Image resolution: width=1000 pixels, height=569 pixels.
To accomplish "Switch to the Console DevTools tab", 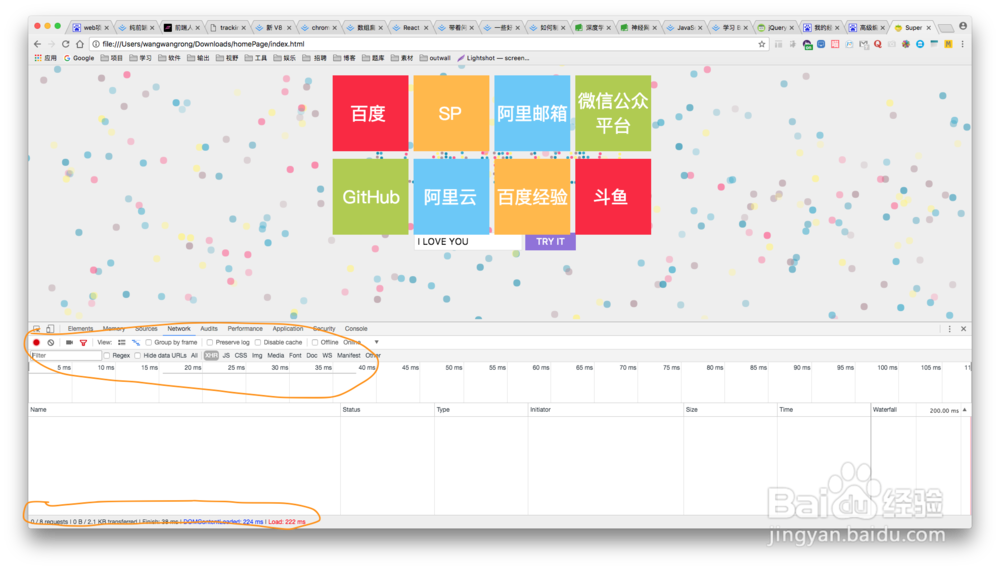I will [x=356, y=329].
